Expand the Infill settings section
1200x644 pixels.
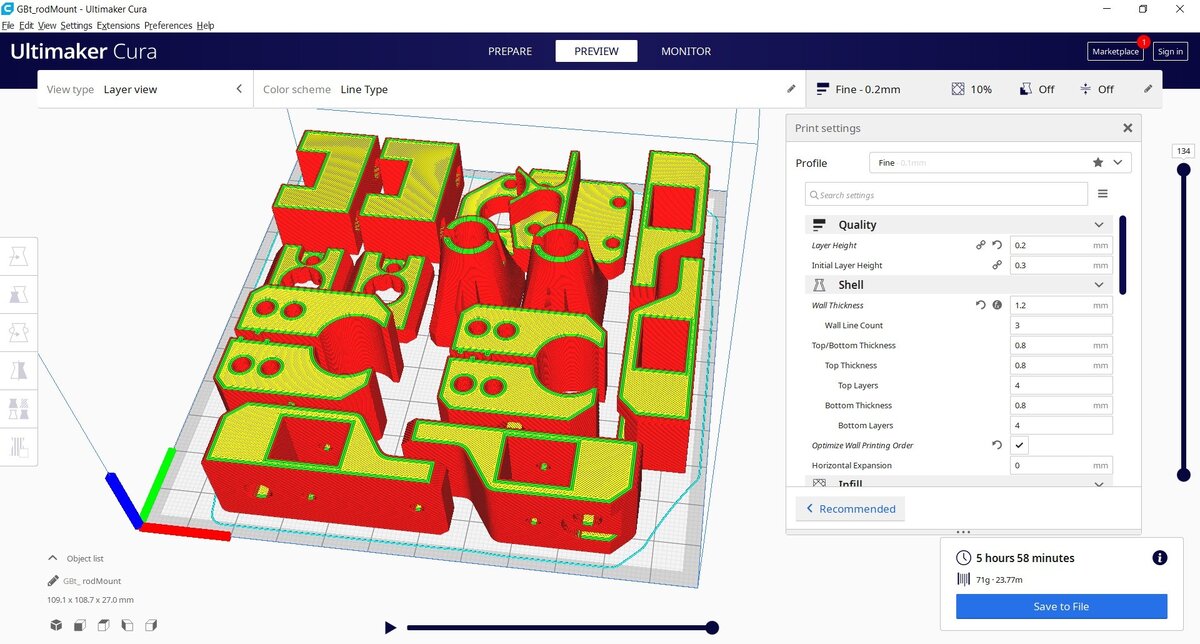[958, 483]
